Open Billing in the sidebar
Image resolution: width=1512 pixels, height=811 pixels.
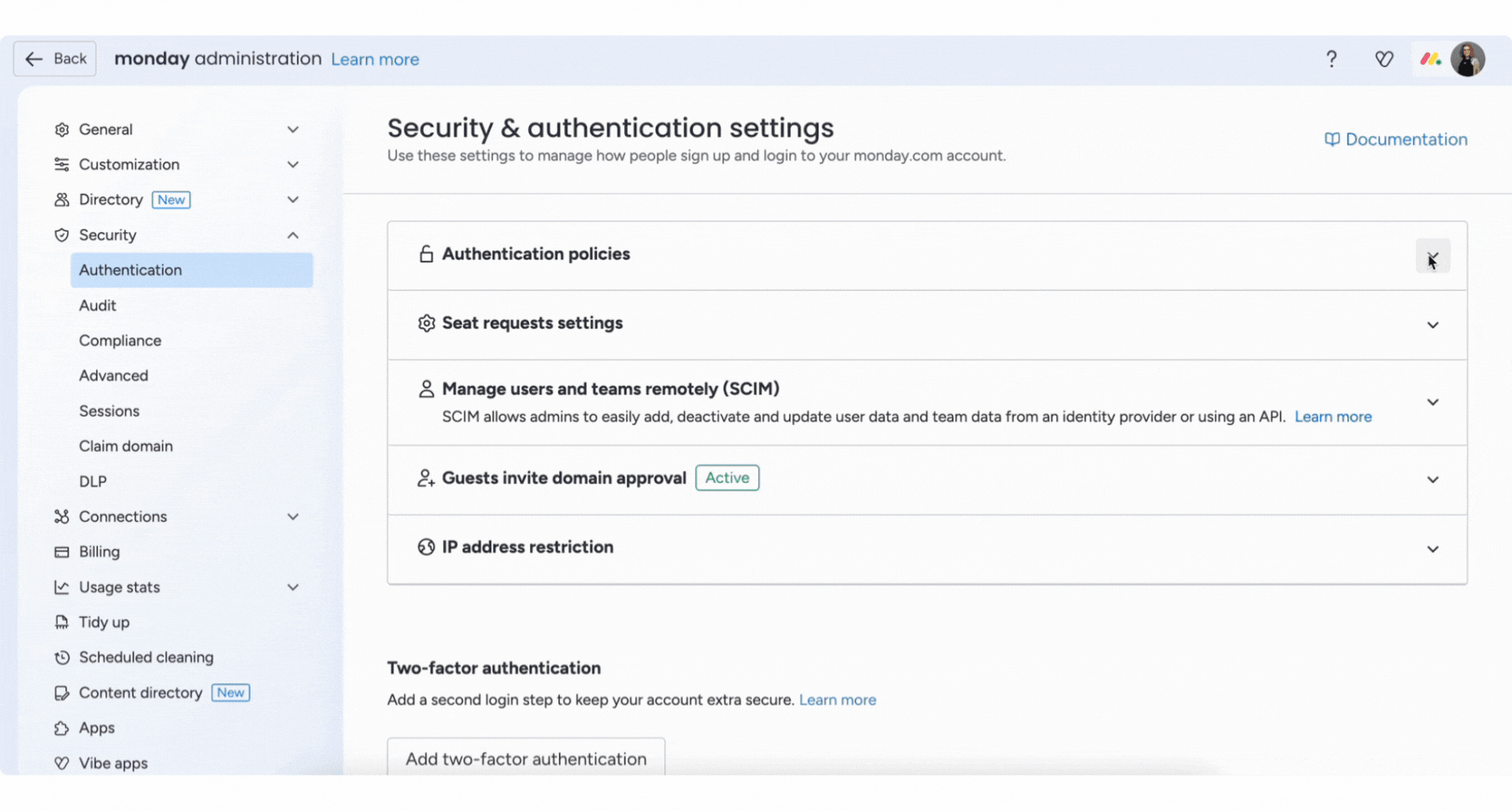click(x=99, y=552)
